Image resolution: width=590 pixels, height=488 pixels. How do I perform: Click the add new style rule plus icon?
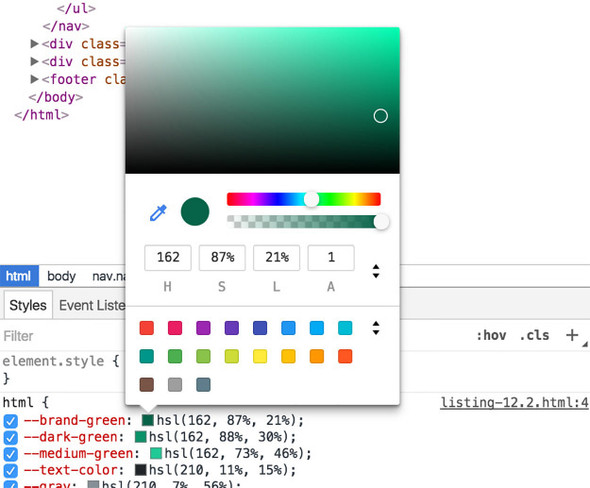[x=572, y=335]
